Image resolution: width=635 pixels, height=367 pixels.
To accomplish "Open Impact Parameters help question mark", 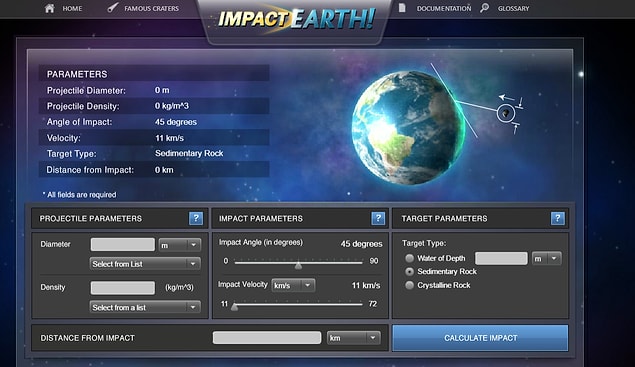I will point(378,218).
